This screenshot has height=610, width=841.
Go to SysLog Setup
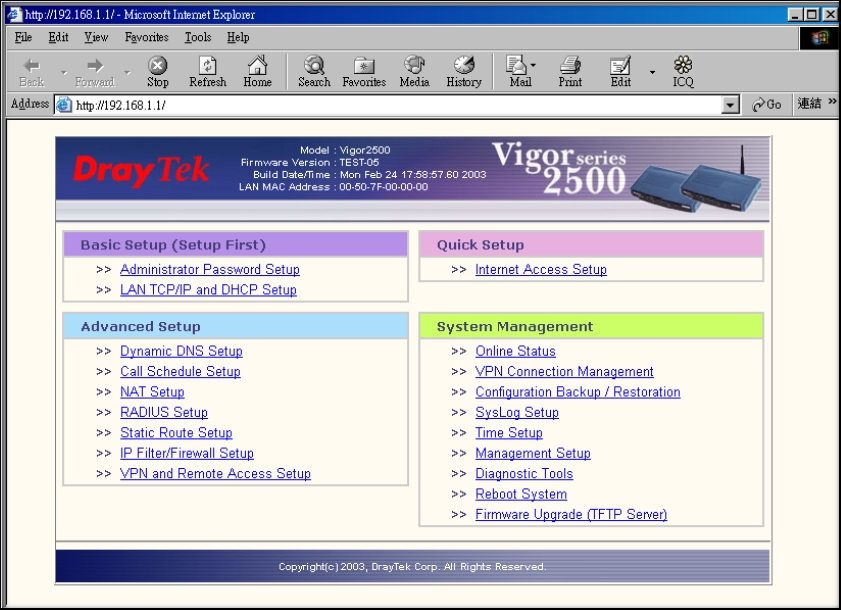(x=517, y=412)
